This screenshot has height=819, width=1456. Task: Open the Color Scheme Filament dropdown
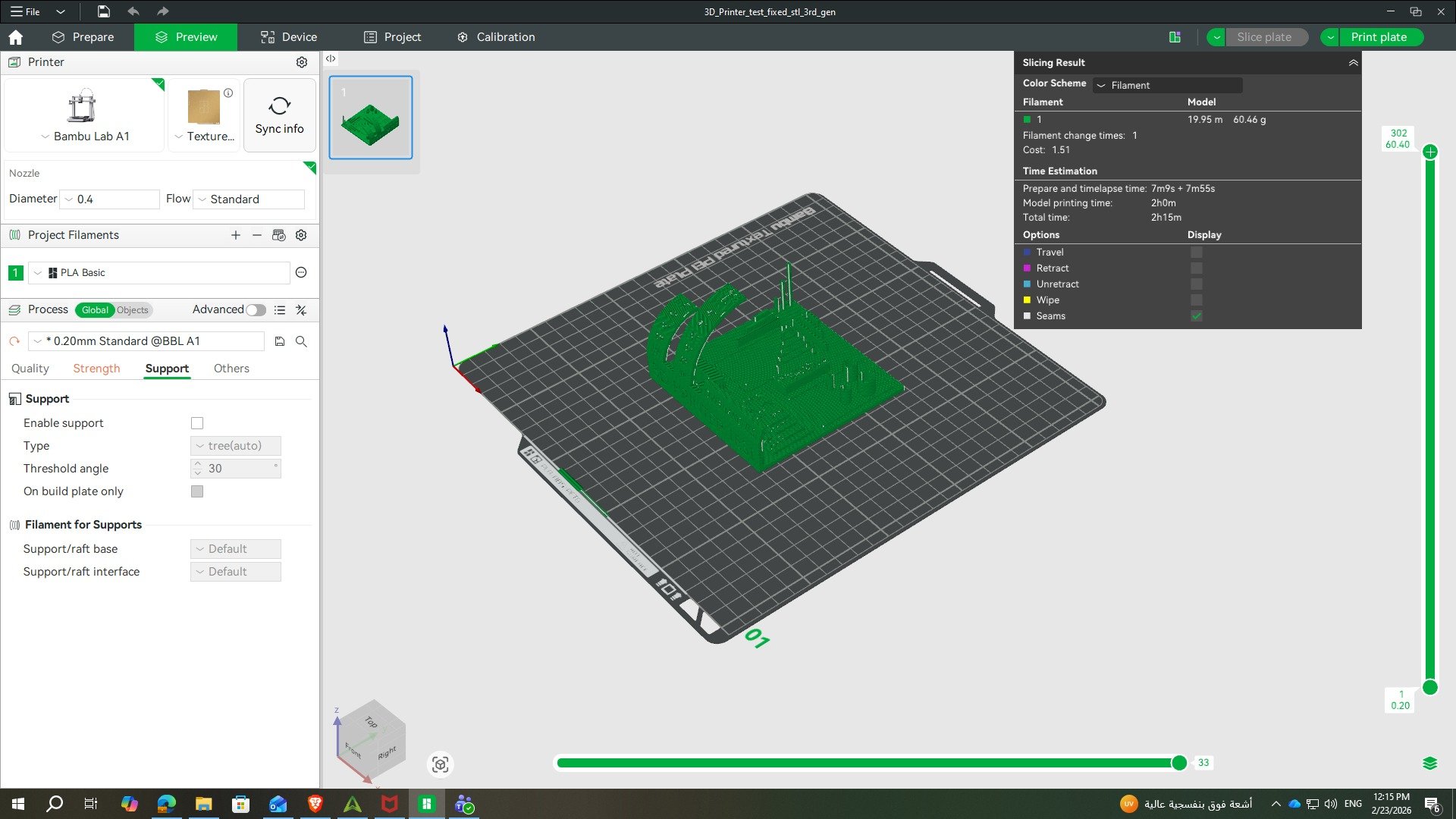(x=1167, y=86)
